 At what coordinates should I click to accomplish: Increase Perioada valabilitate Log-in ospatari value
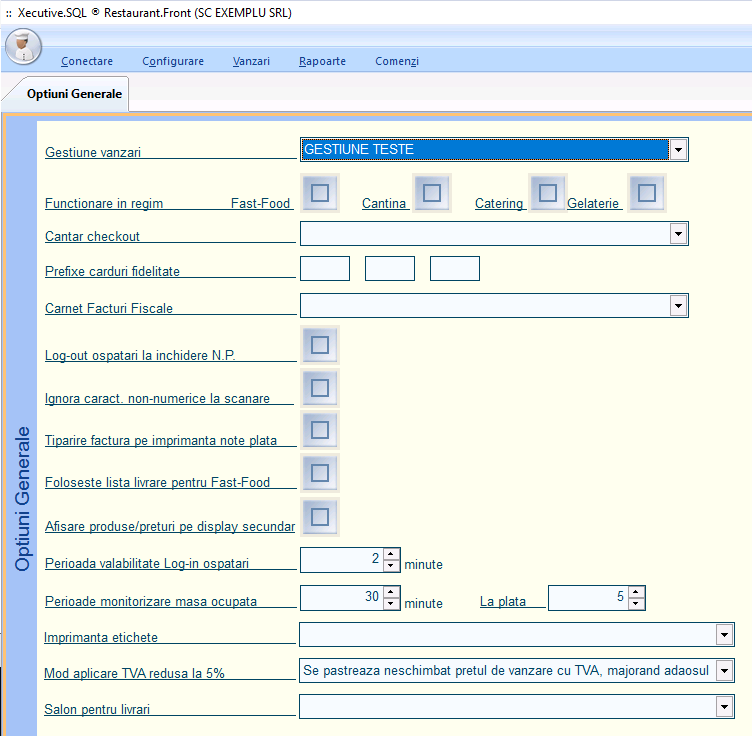391,554
